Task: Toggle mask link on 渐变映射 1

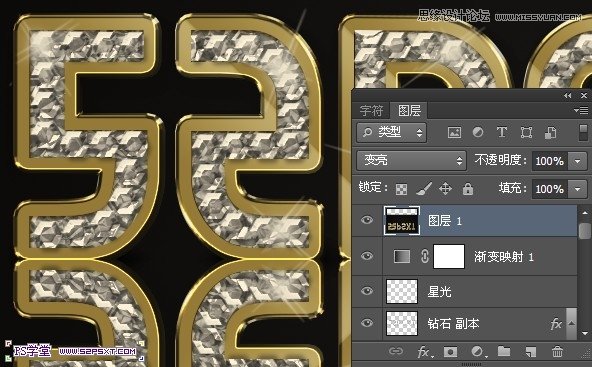Action: 424,257
